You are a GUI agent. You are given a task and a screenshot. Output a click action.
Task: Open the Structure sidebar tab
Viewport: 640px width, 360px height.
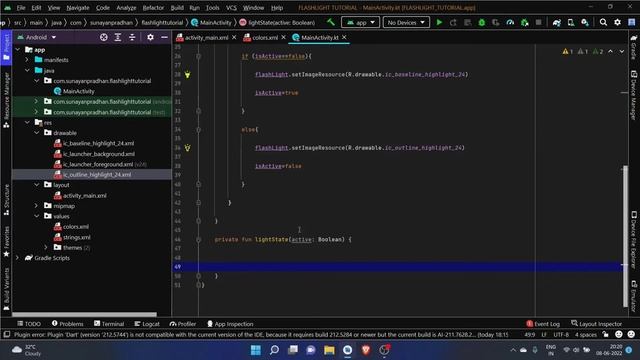(x=6, y=200)
